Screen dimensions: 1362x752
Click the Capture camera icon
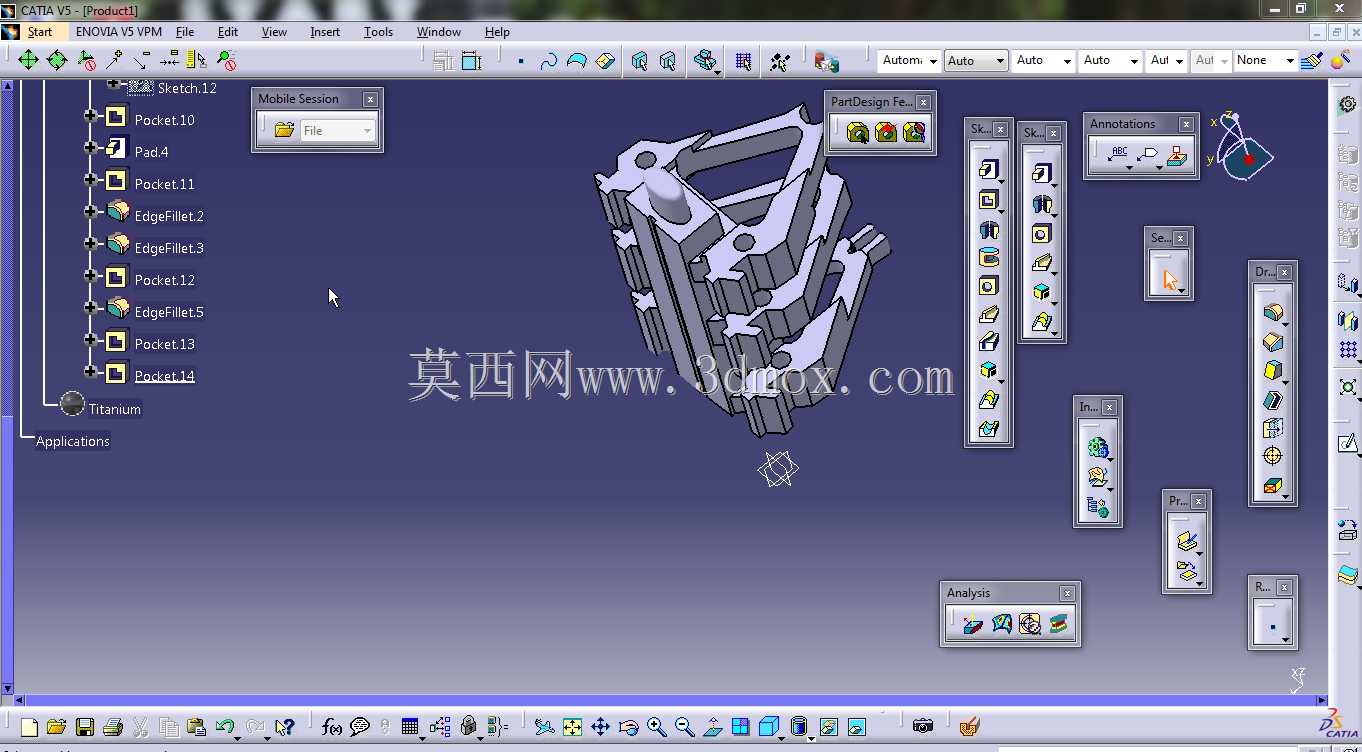pos(923,726)
